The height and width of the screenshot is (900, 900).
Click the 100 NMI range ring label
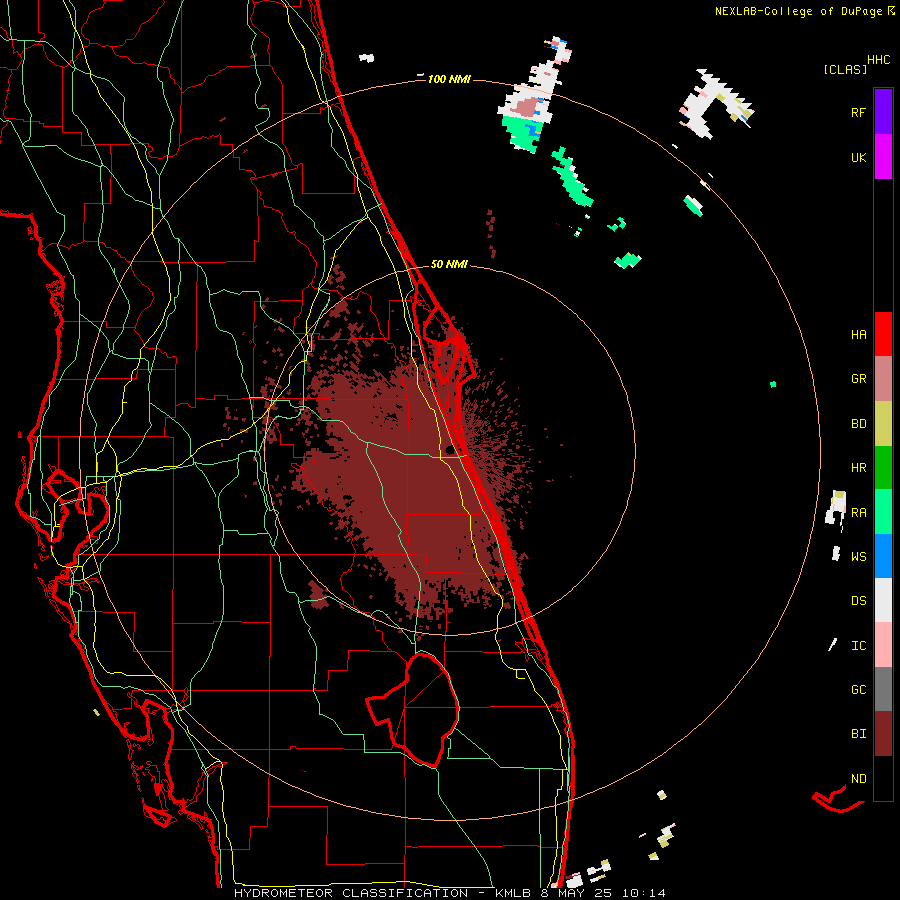pyautogui.click(x=449, y=79)
